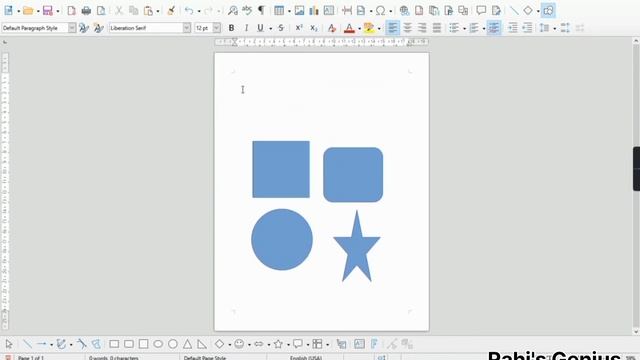Undo the last action
The image size is (640, 360).
(x=189, y=11)
